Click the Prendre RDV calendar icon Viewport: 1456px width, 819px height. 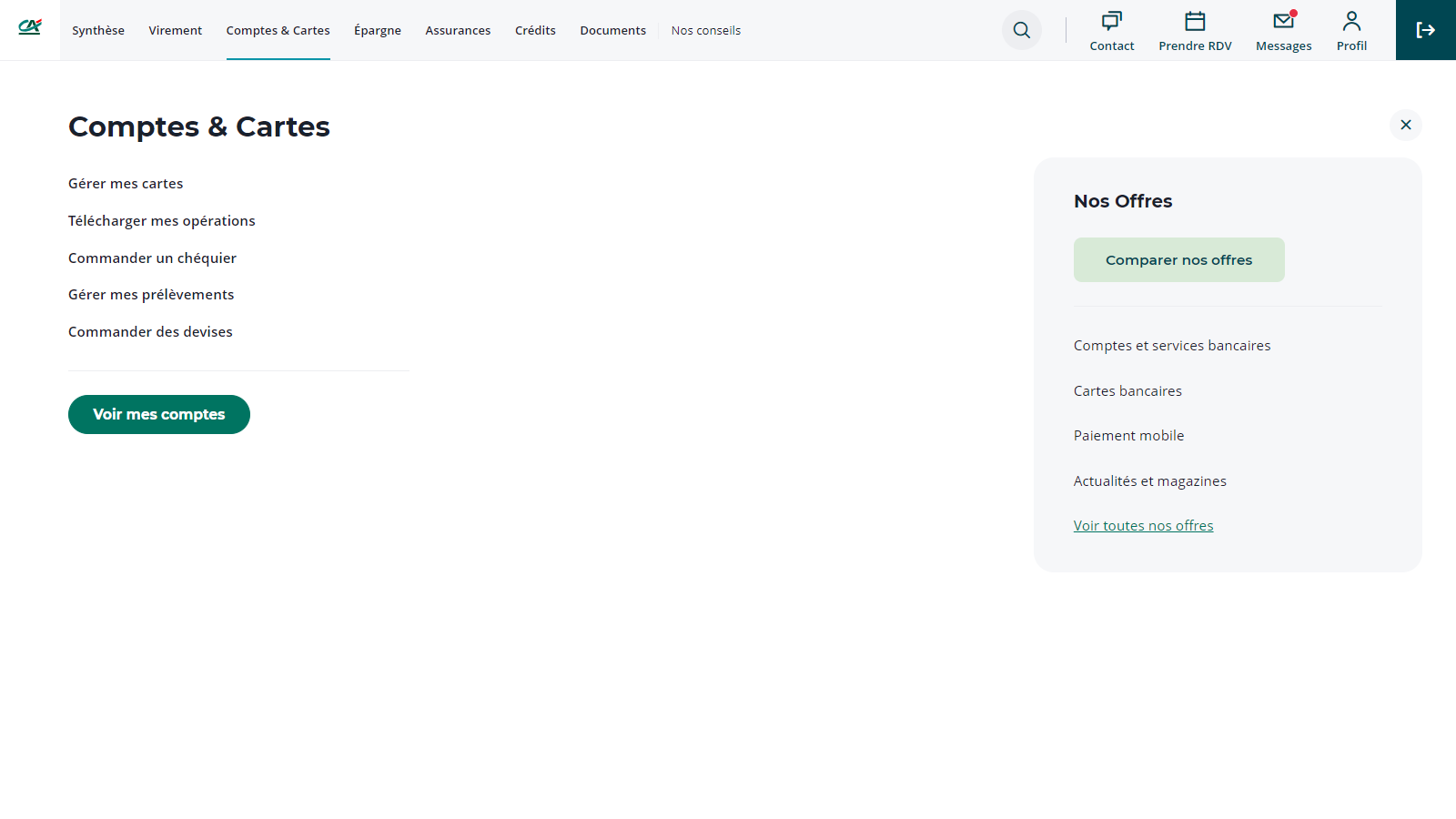coord(1195,22)
